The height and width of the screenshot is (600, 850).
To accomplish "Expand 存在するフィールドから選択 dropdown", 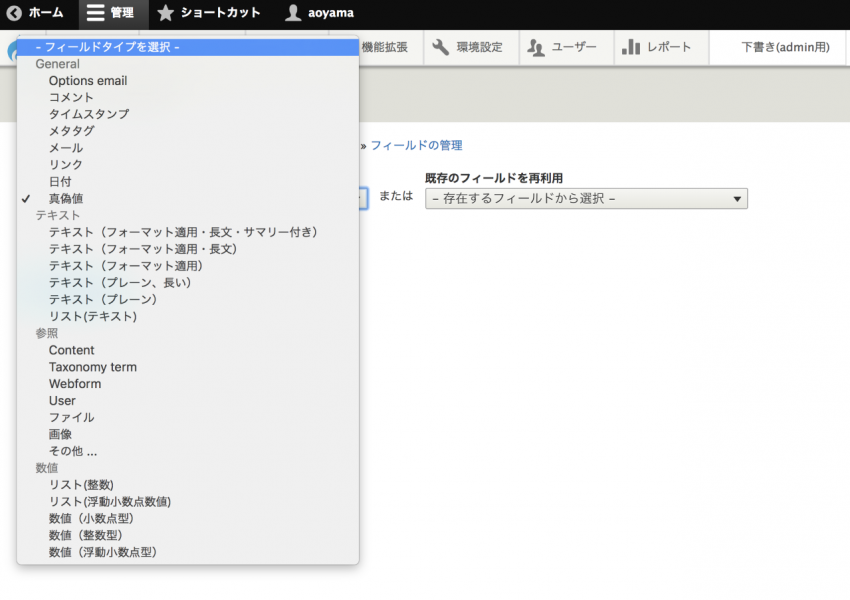I will 586,198.
